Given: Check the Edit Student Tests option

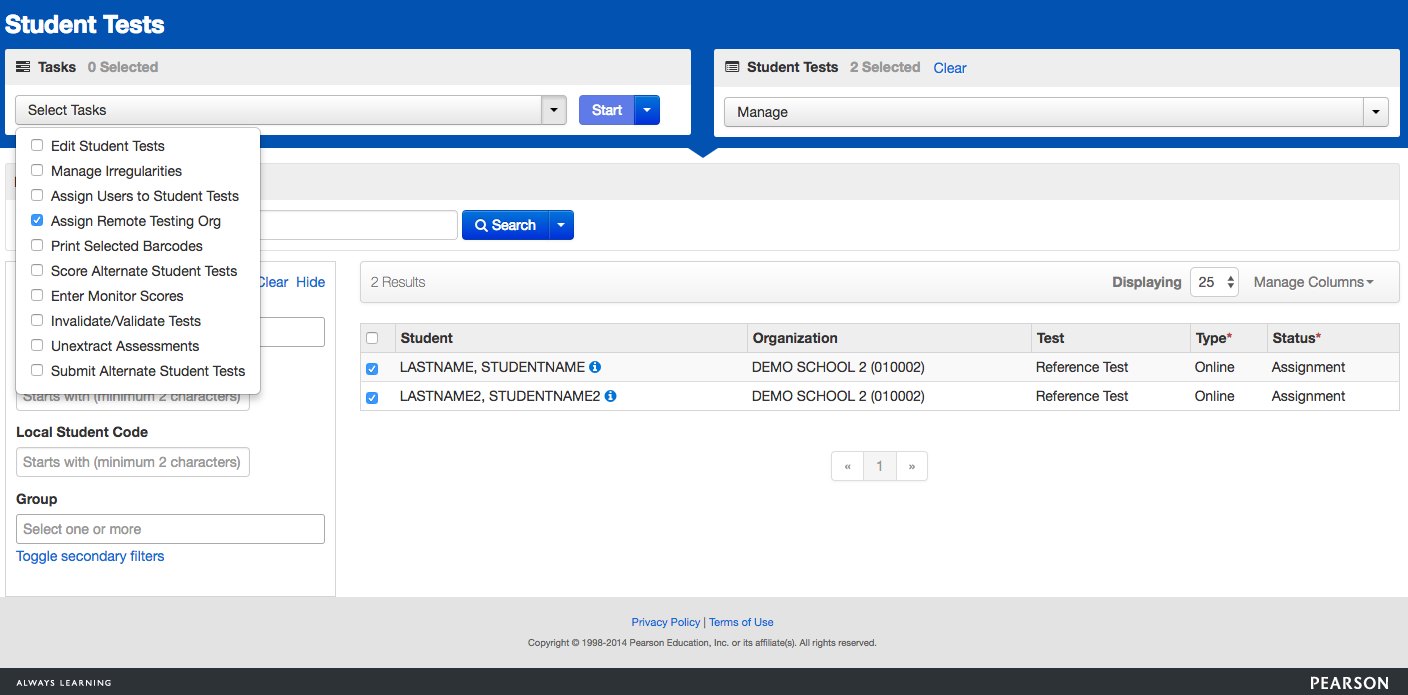Looking at the screenshot, I should (37, 146).
